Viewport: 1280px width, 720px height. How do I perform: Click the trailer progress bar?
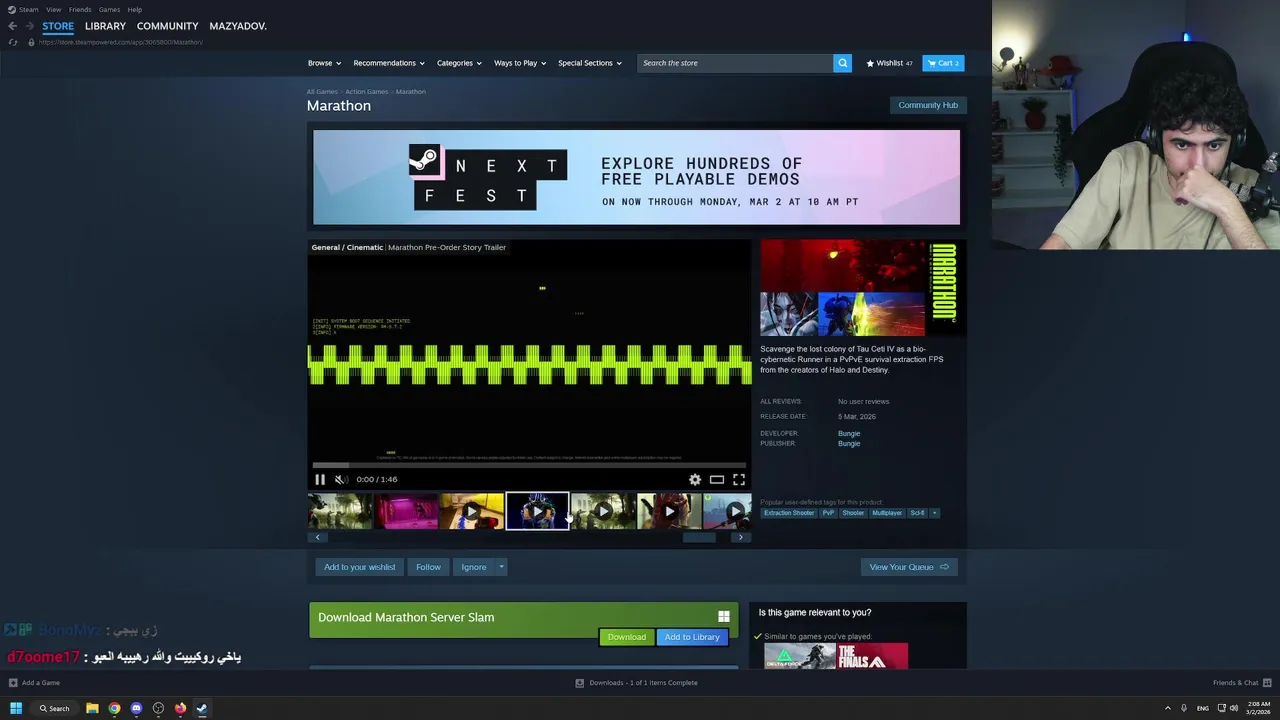(529, 465)
